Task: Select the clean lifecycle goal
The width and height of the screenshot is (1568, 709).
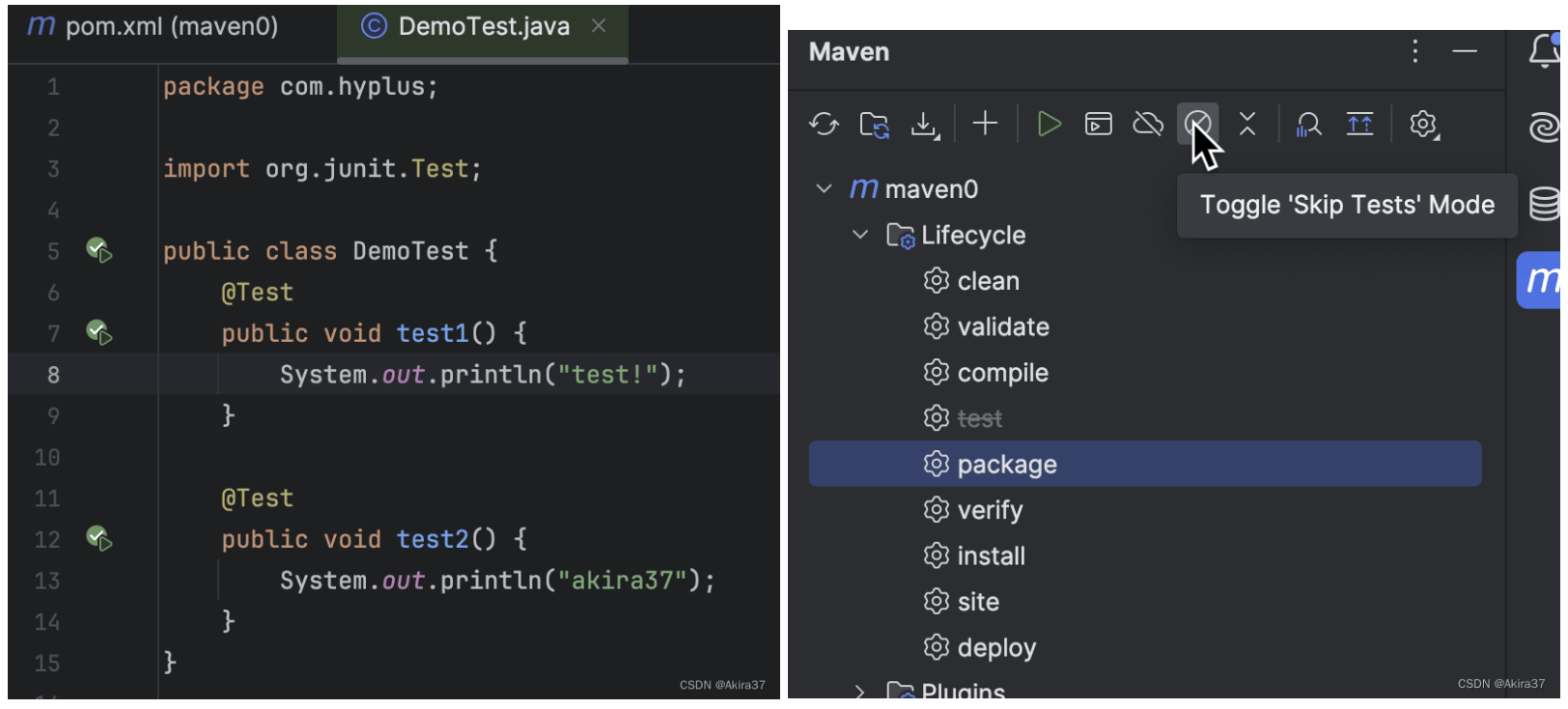Action: pyautogui.click(x=988, y=281)
